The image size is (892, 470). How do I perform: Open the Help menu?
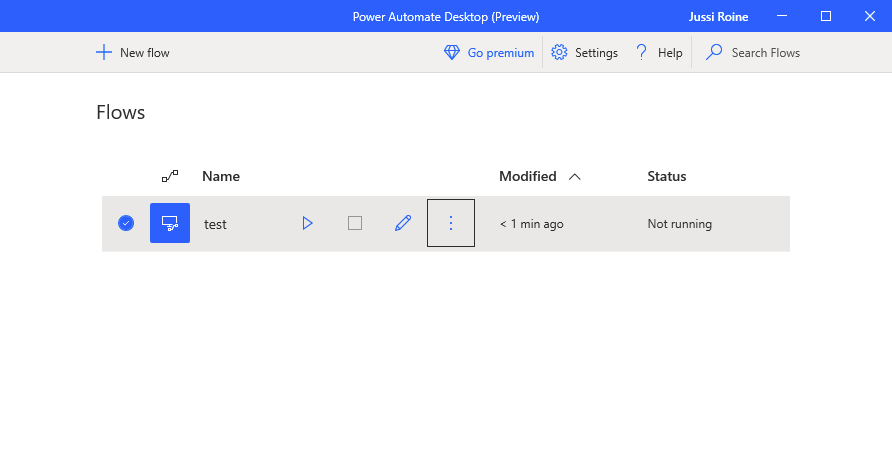pyautogui.click(x=659, y=52)
